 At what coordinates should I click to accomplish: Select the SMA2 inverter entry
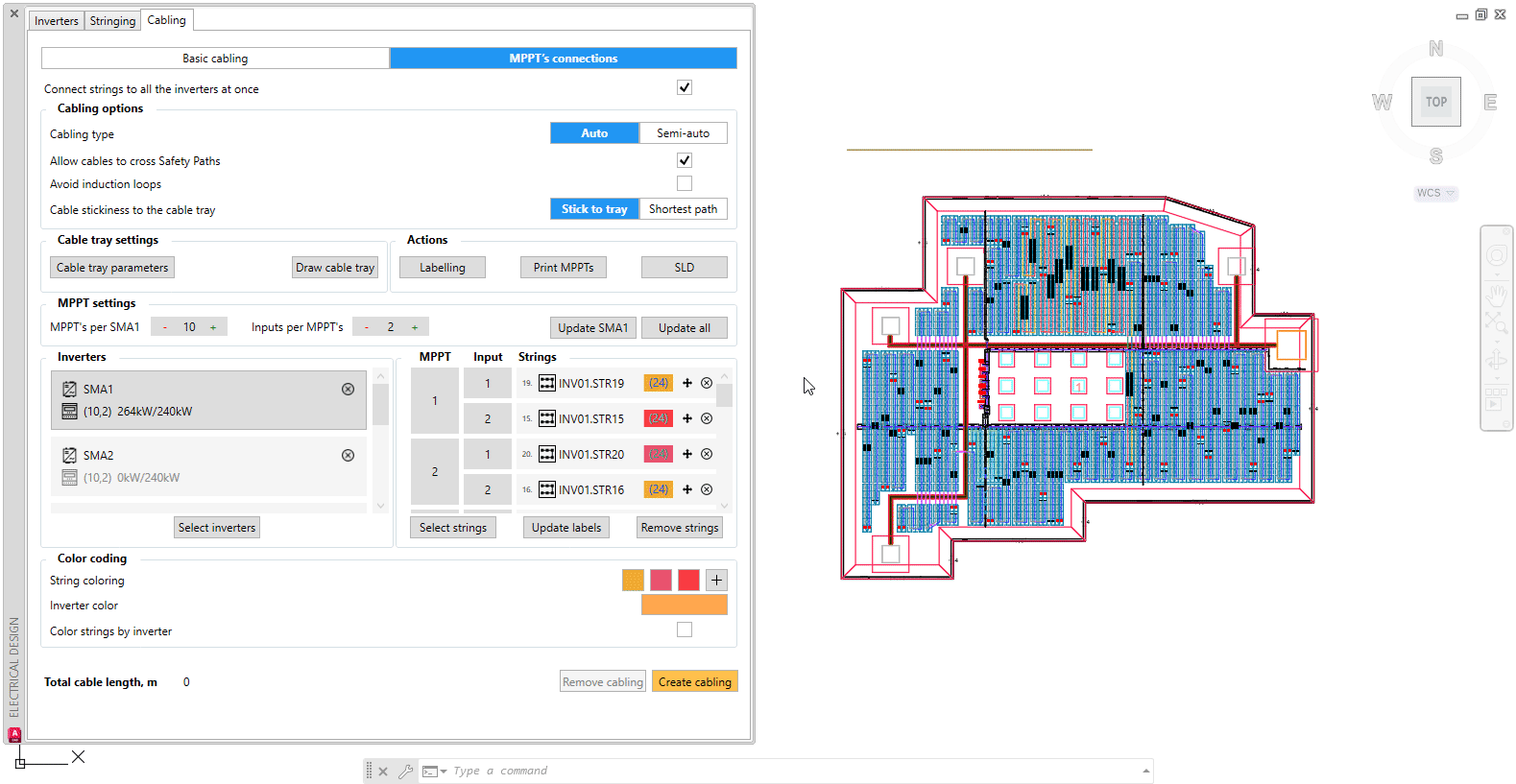(x=208, y=466)
